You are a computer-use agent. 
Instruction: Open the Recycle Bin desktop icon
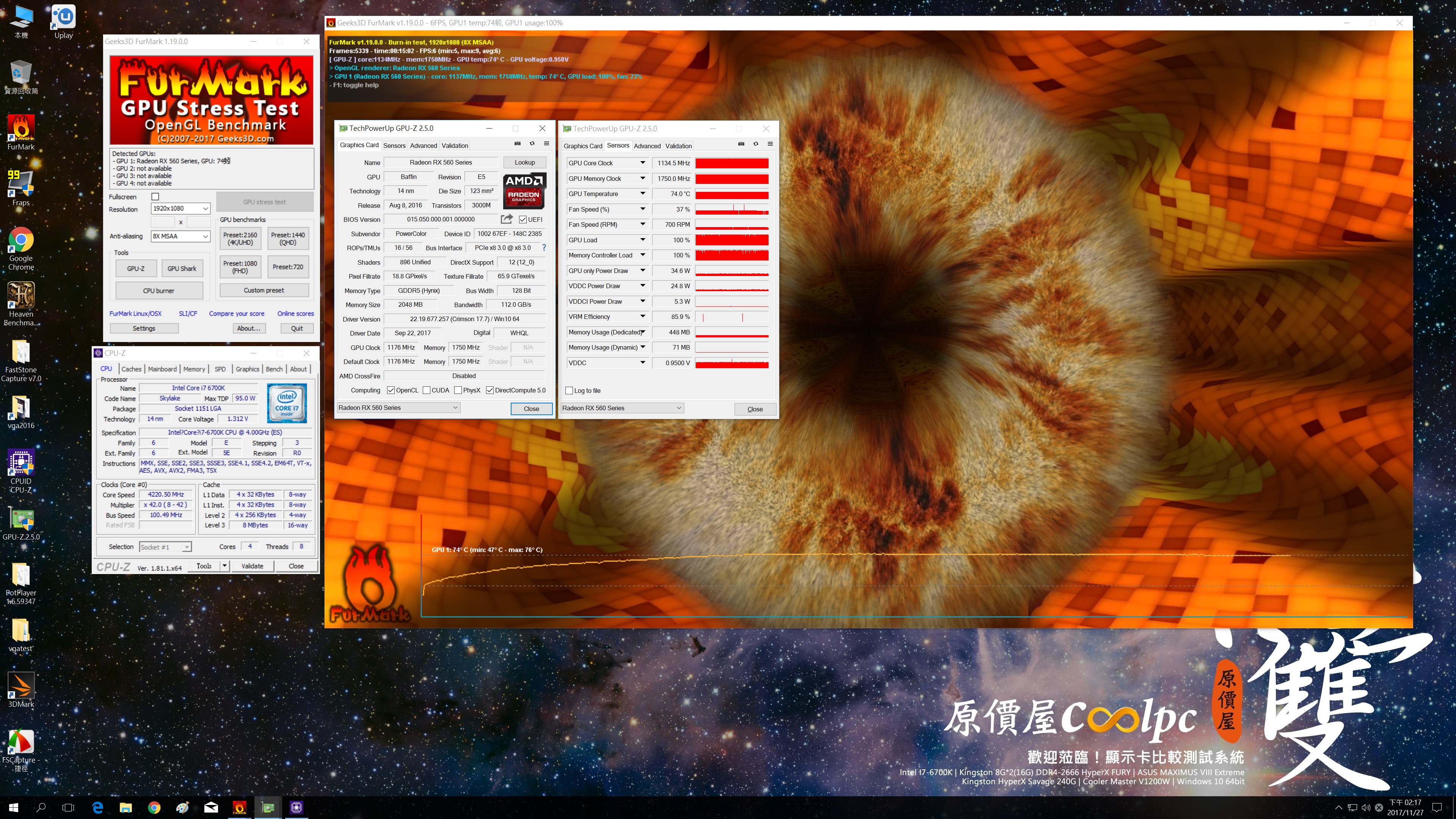click(21, 77)
